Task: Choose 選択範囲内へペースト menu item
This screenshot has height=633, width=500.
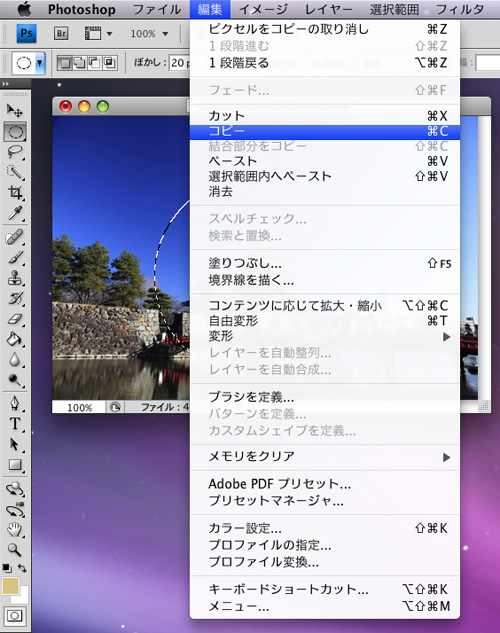Action: click(324, 176)
